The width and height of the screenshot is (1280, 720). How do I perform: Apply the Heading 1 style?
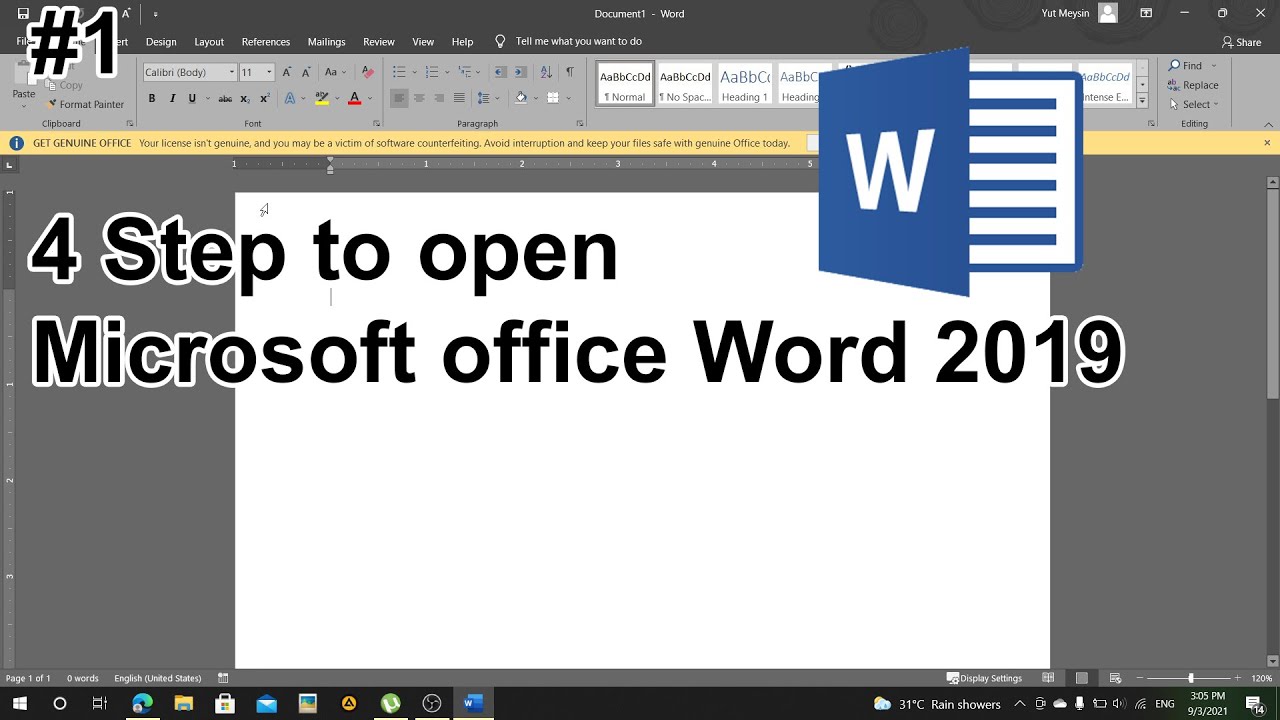pyautogui.click(x=745, y=84)
